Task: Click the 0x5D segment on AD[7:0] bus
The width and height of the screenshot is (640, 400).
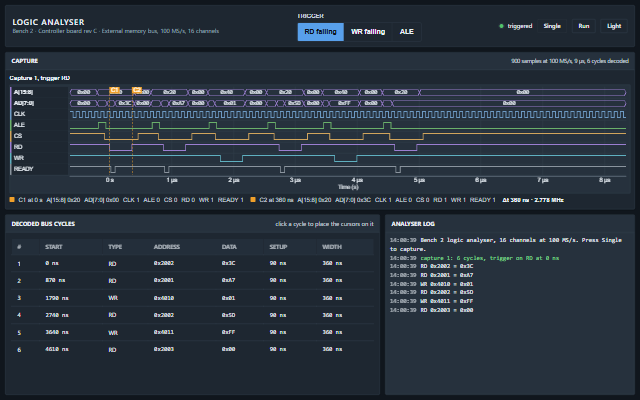Action: coord(294,103)
